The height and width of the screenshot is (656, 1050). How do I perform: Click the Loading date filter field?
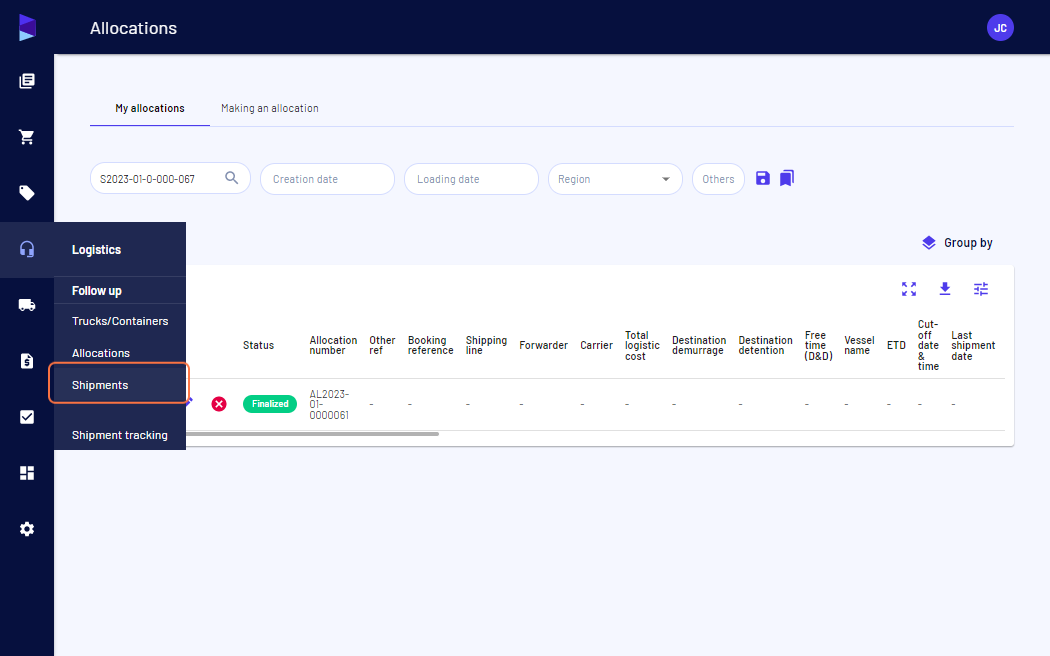coord(471,179)
